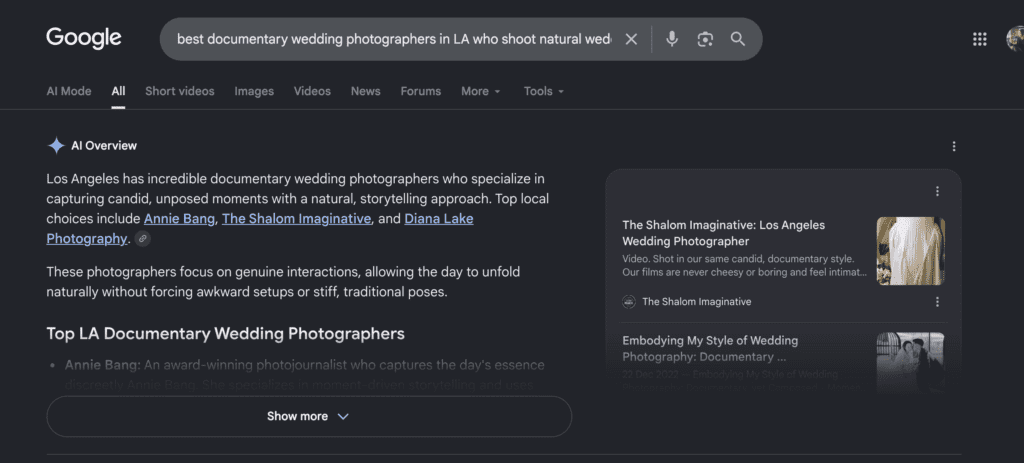Clear the search query with X icon

pos(631,39)
